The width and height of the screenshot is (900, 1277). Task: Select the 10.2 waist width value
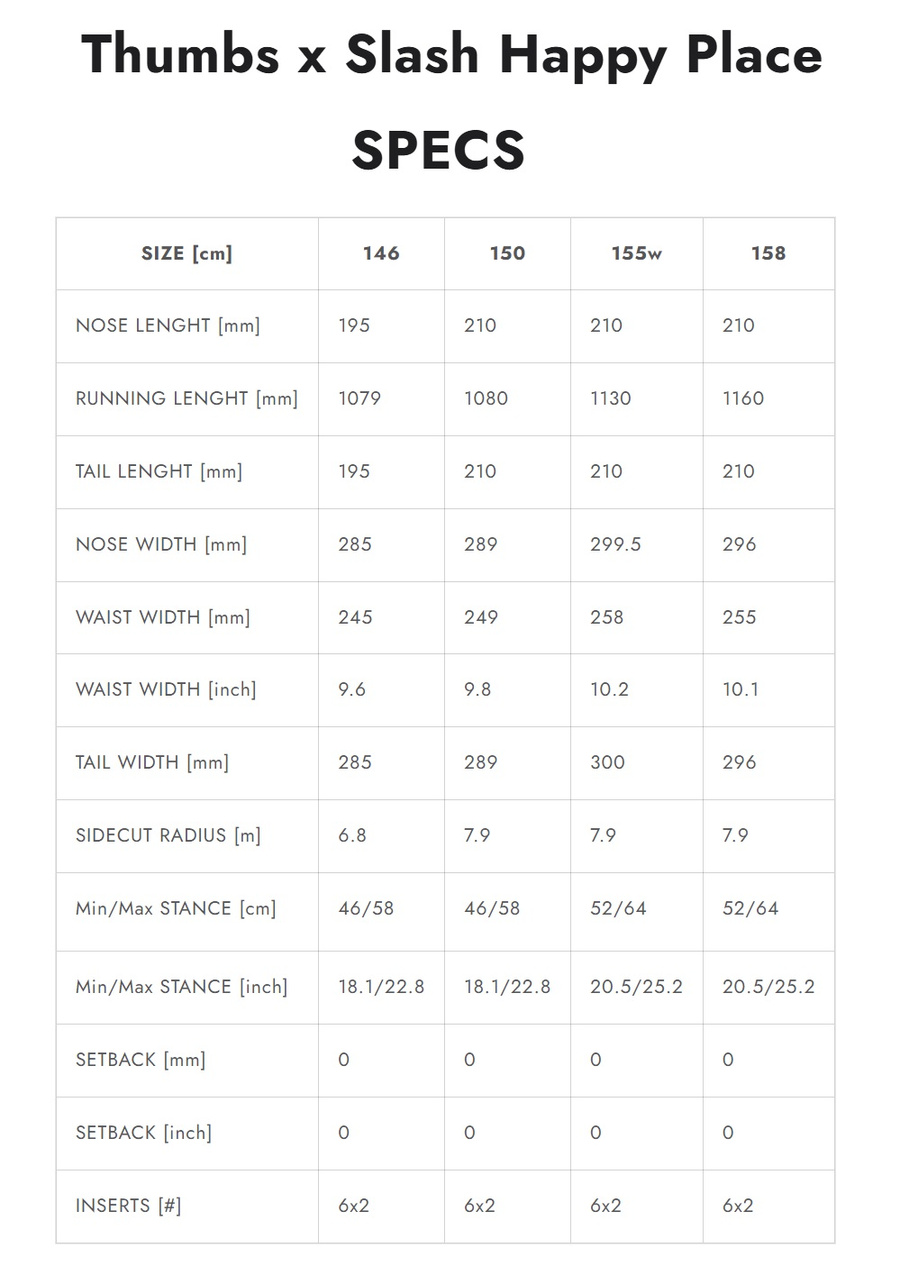click(609, 690)
